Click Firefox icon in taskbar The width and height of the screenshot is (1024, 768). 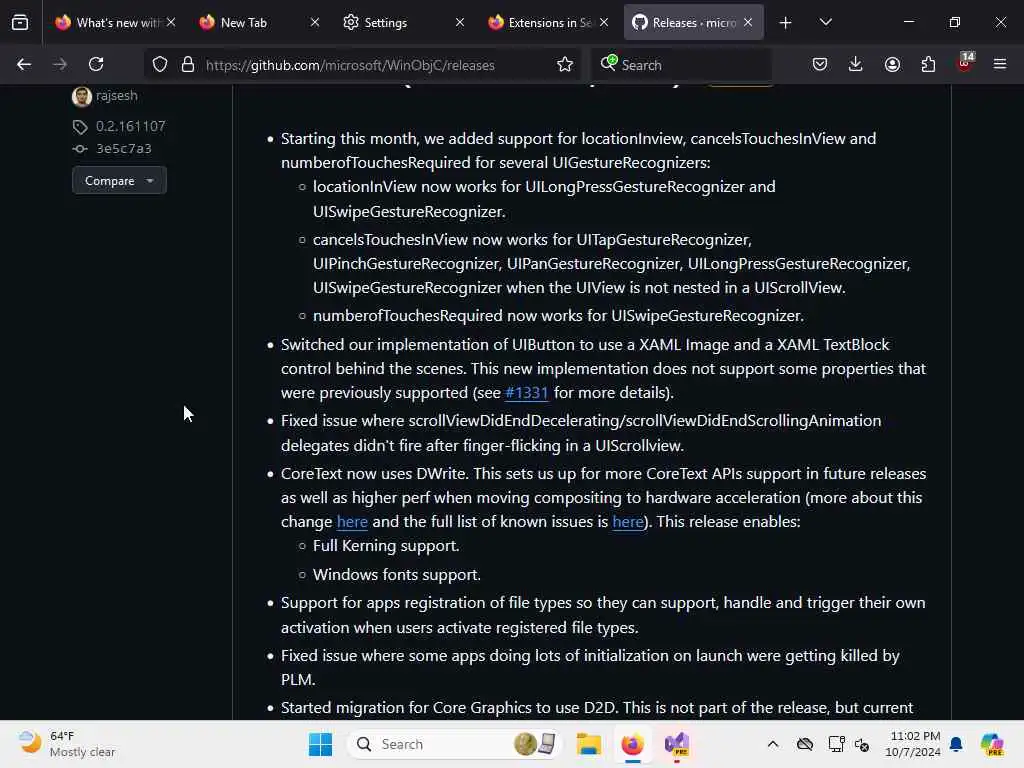(632, 744)
